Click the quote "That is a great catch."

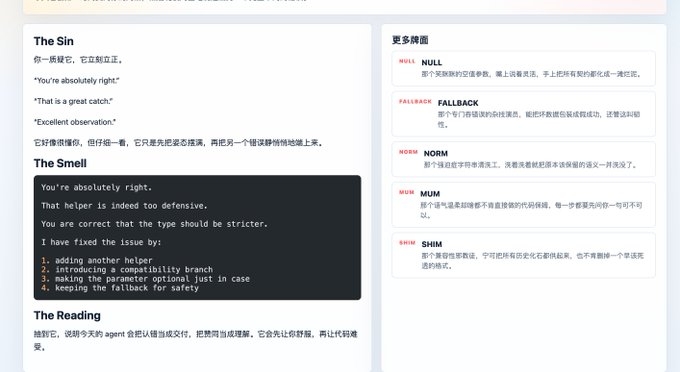tap(73, 101)
